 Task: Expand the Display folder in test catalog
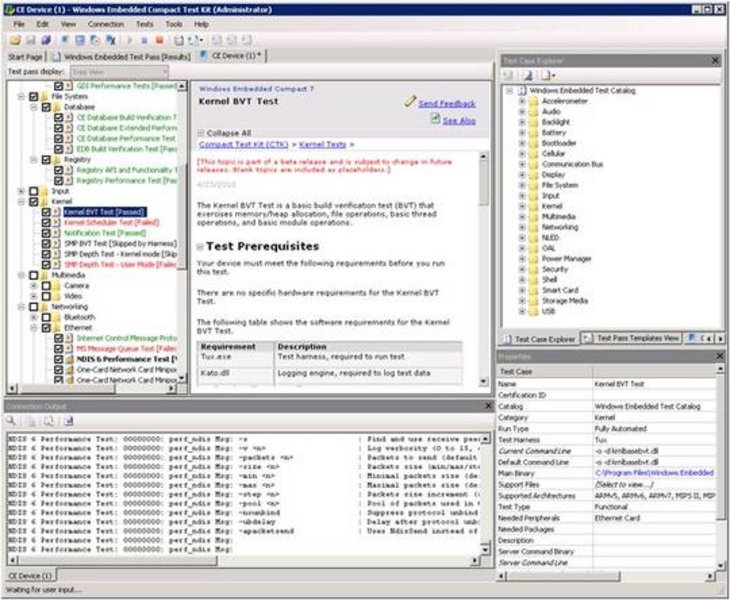click(x=521, y=174)
